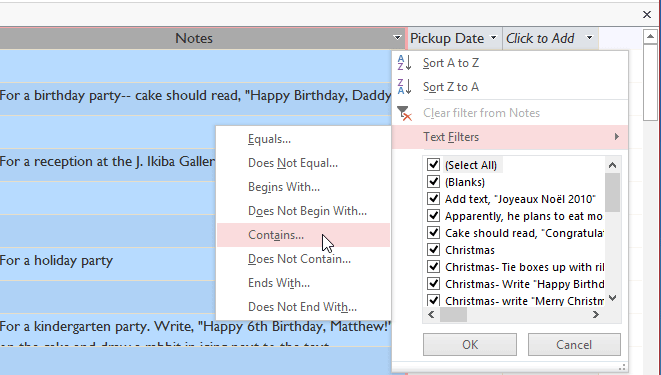The image size is (661, 375).
Task: Open the Notes column dropdown arrow
Action: [397, 38]
